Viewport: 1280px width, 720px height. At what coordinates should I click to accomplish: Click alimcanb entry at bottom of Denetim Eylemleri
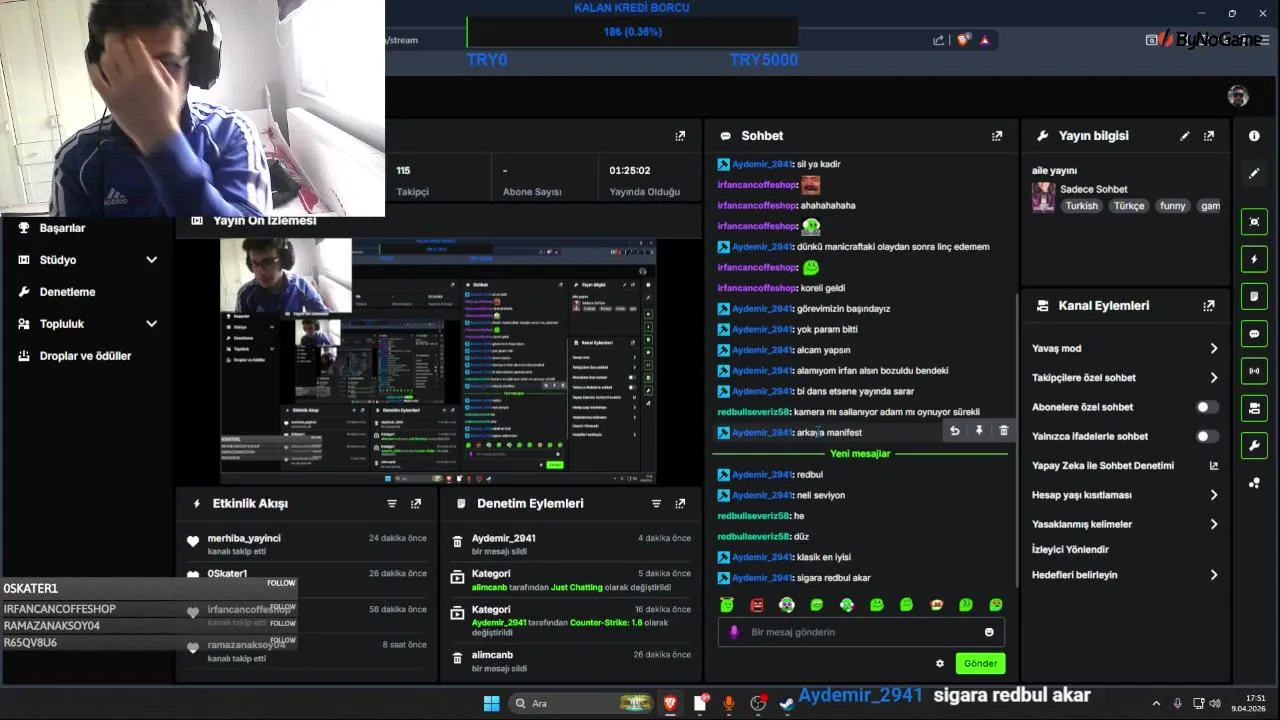point(492,655)
